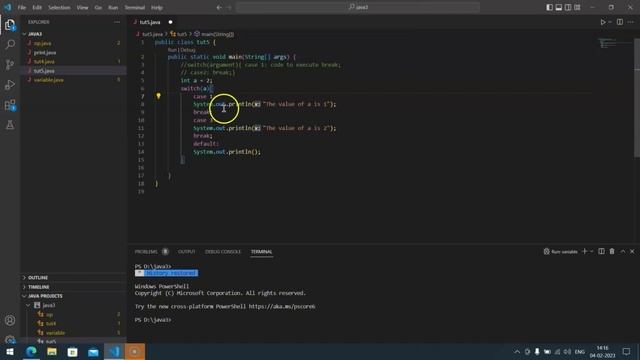
Task: Open the Run and Debug view
Action: (10, 84)
